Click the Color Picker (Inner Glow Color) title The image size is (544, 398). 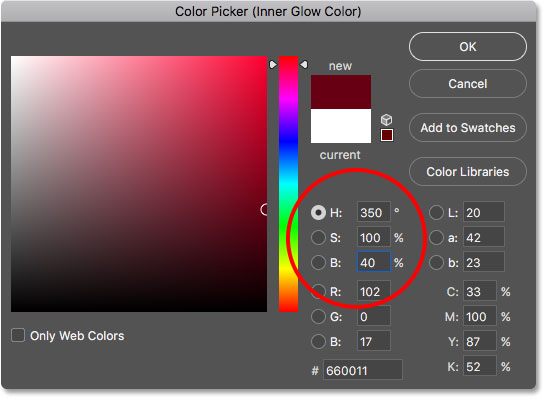tap(268, 11)
